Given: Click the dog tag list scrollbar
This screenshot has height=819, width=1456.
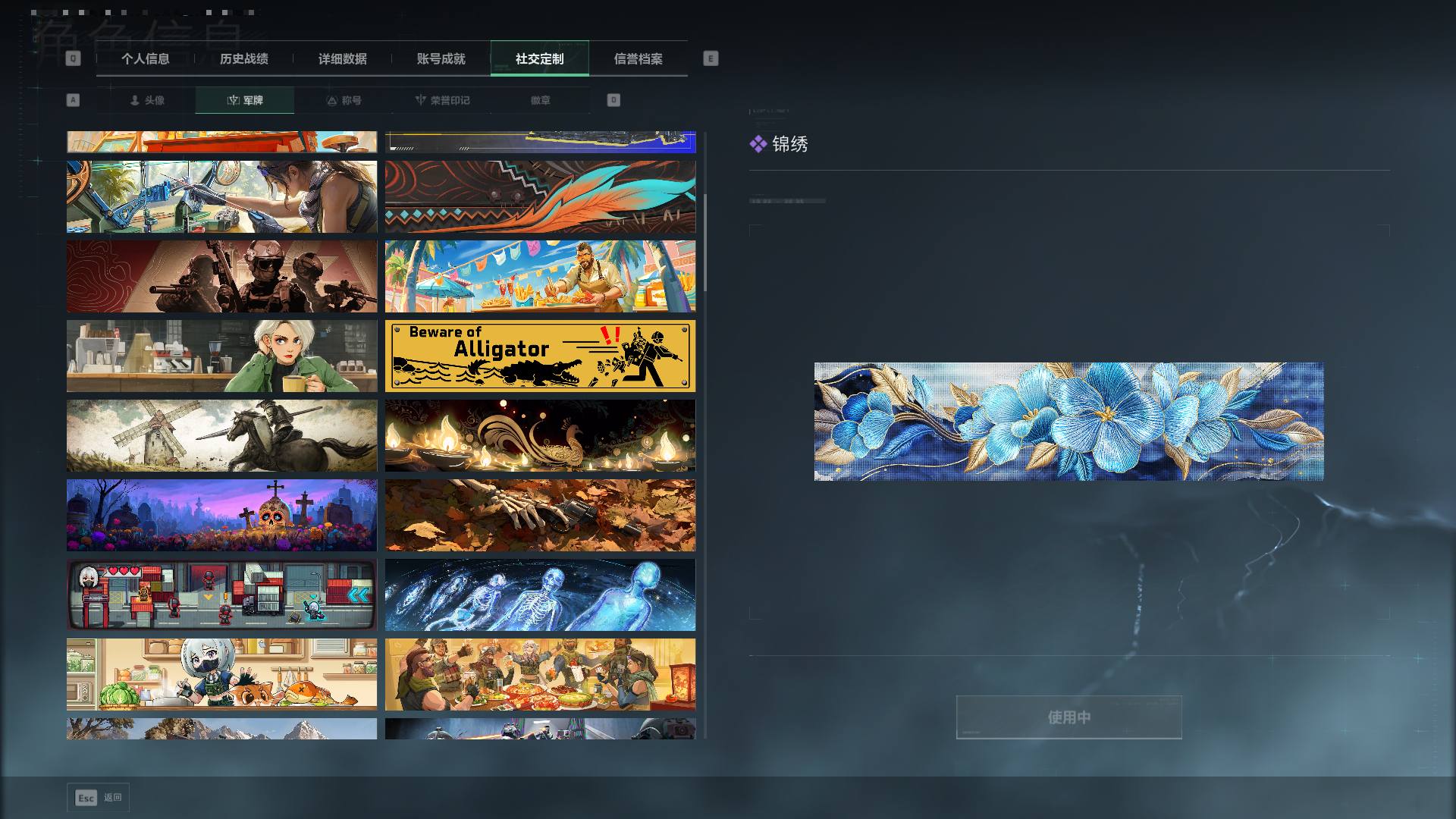Looking at the screenshot, I should 705,243.
